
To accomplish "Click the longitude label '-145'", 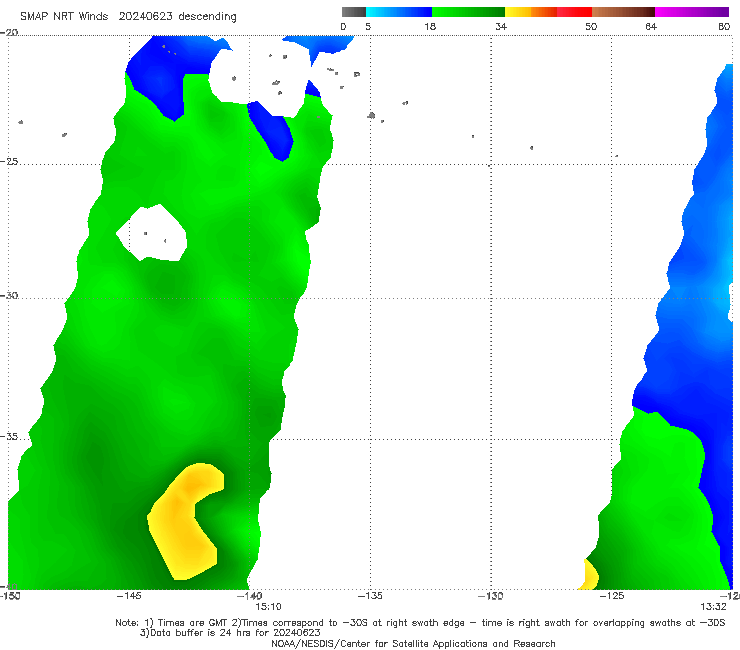I will 129,596.
